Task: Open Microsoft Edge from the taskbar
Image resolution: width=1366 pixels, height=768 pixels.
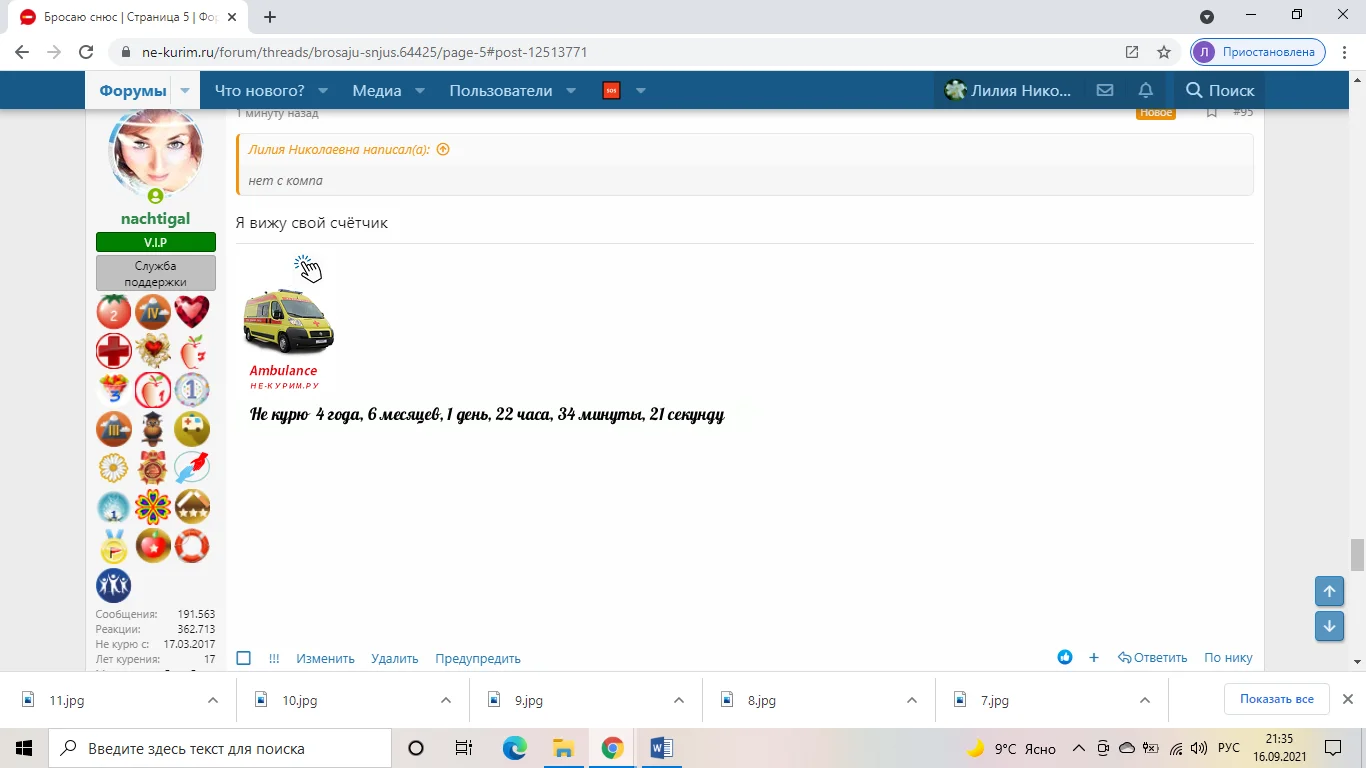Action: tap(514, 748)
